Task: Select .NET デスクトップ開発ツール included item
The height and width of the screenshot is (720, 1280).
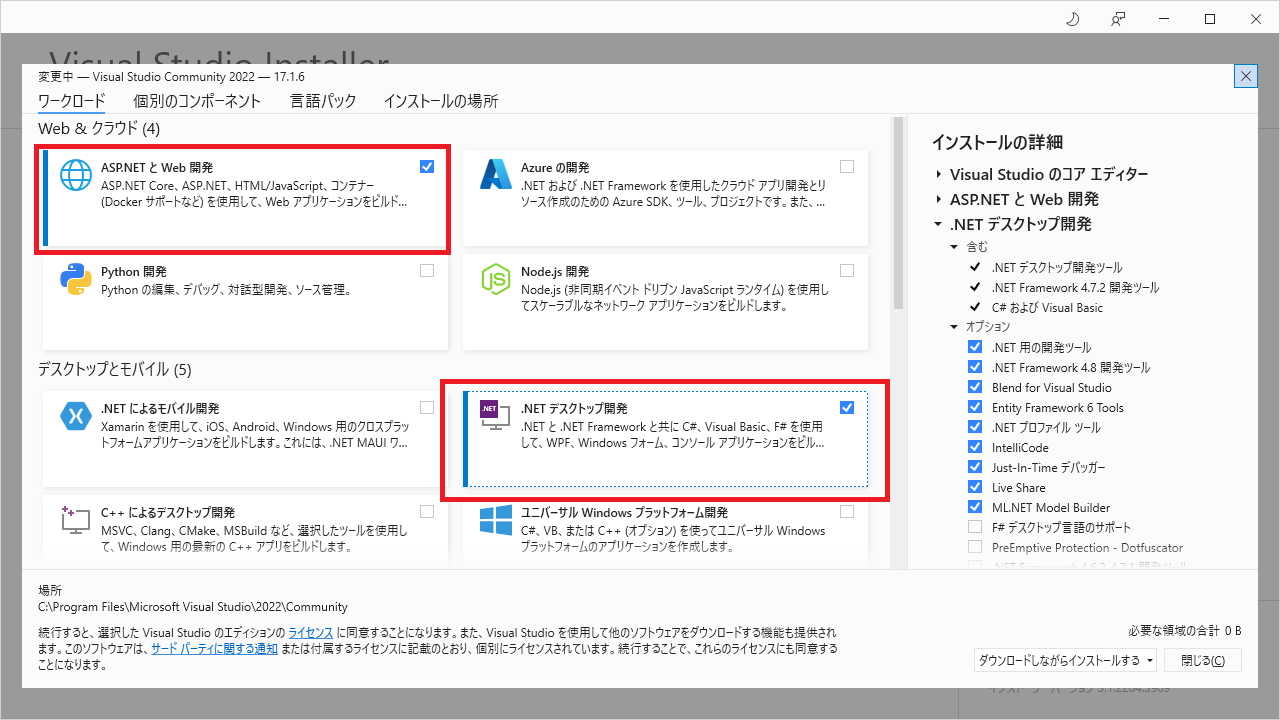Action: (1057, 267)
